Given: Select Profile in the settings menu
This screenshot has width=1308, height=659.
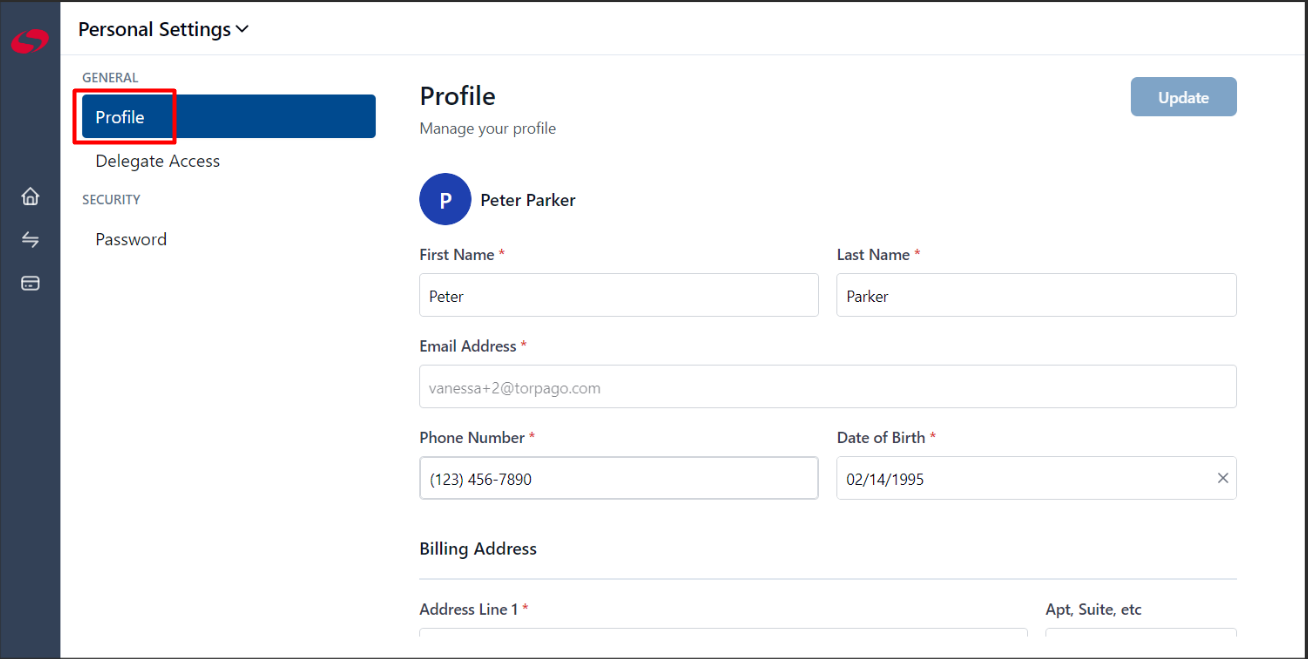Looking at the screenshot, I should (229, 116).
